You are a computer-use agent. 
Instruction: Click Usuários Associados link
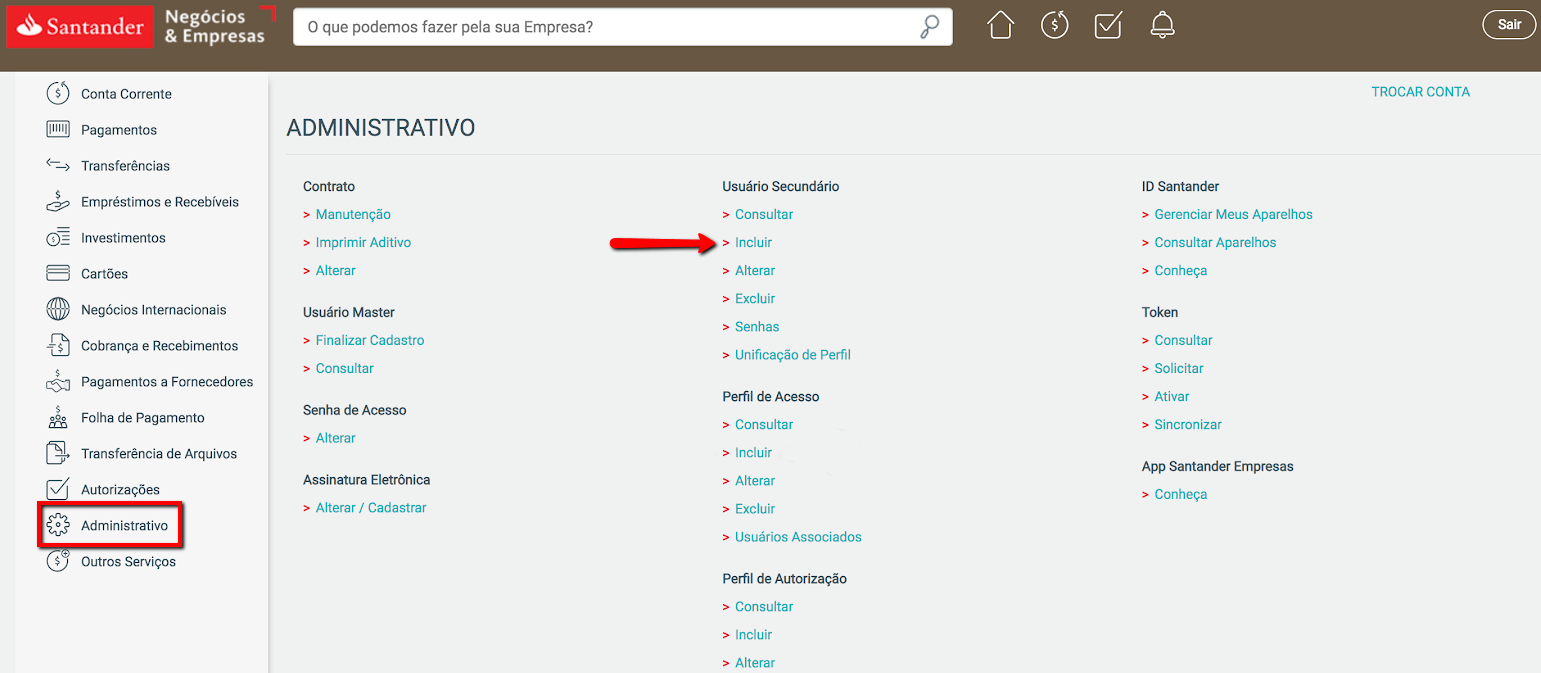(798, 536)
